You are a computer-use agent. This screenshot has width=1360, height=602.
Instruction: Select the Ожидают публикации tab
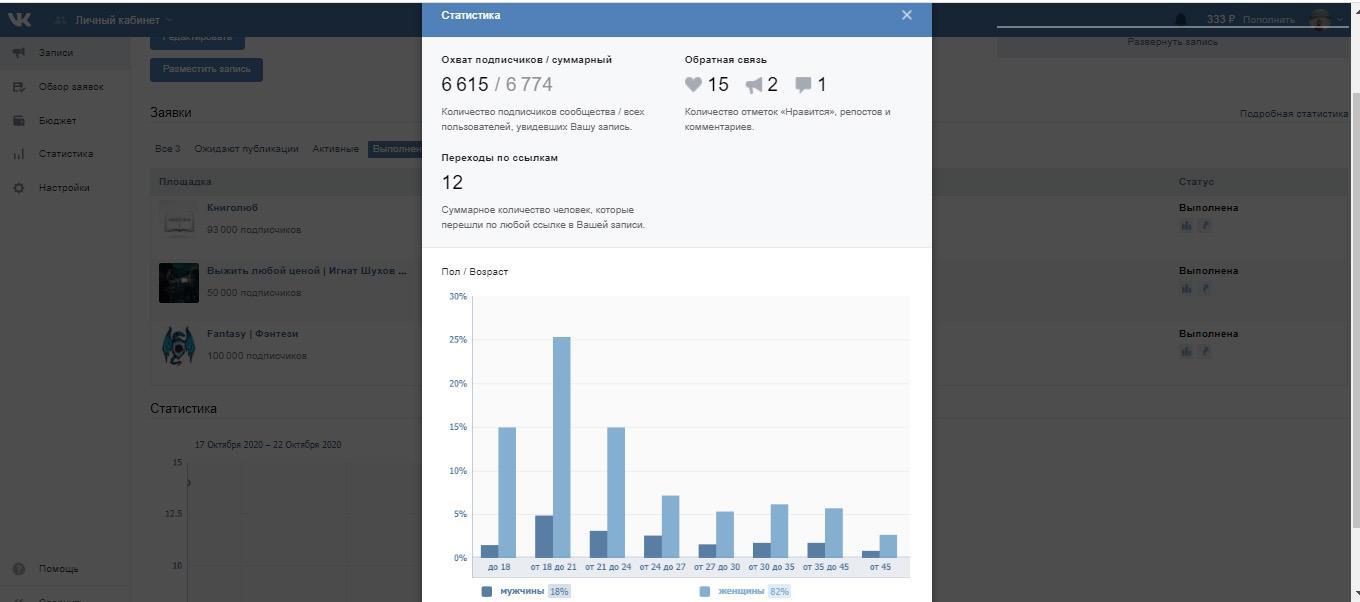246,149
